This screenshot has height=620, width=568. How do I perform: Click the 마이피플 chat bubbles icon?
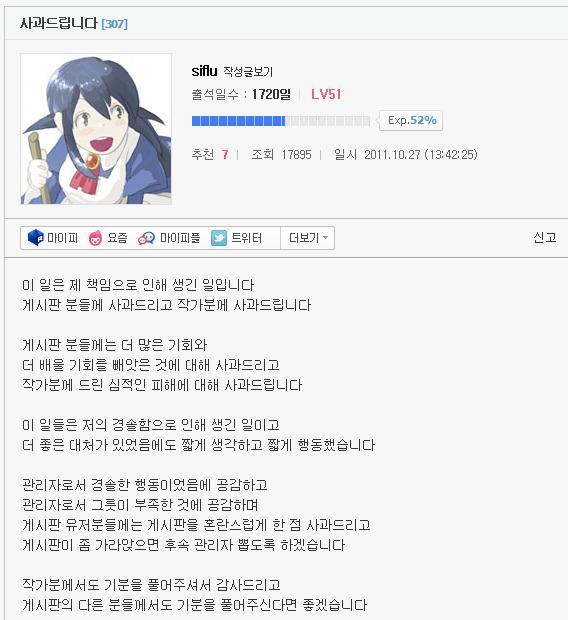pyautogui.click(x=146, y=238)
